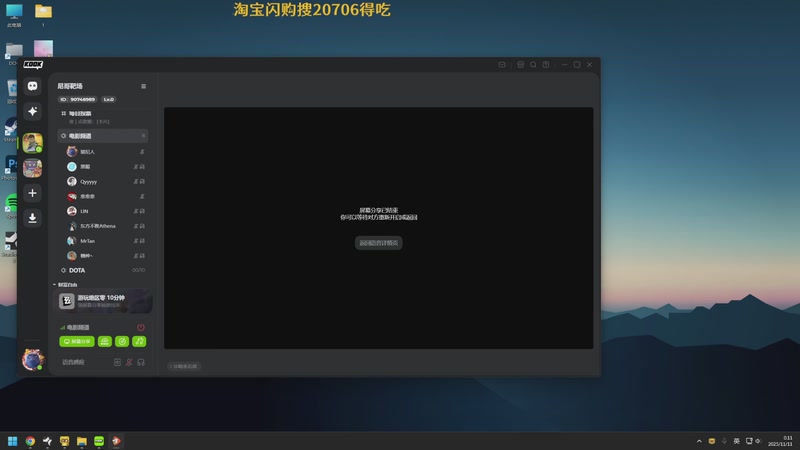Click the second green voice control button

coord(105,341)
